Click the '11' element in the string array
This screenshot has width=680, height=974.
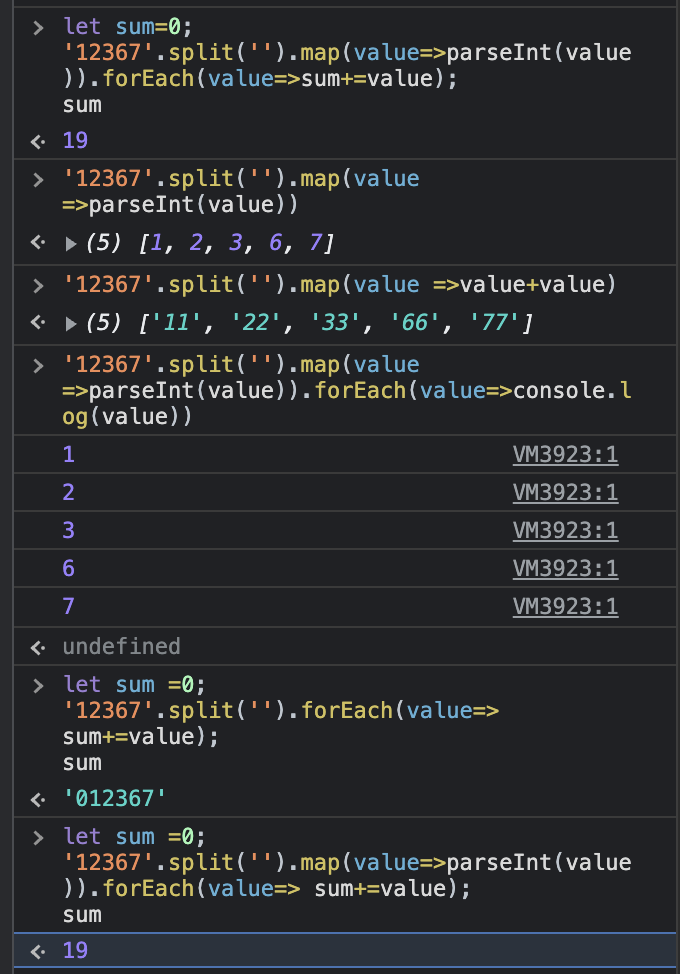tap(176, 323)
